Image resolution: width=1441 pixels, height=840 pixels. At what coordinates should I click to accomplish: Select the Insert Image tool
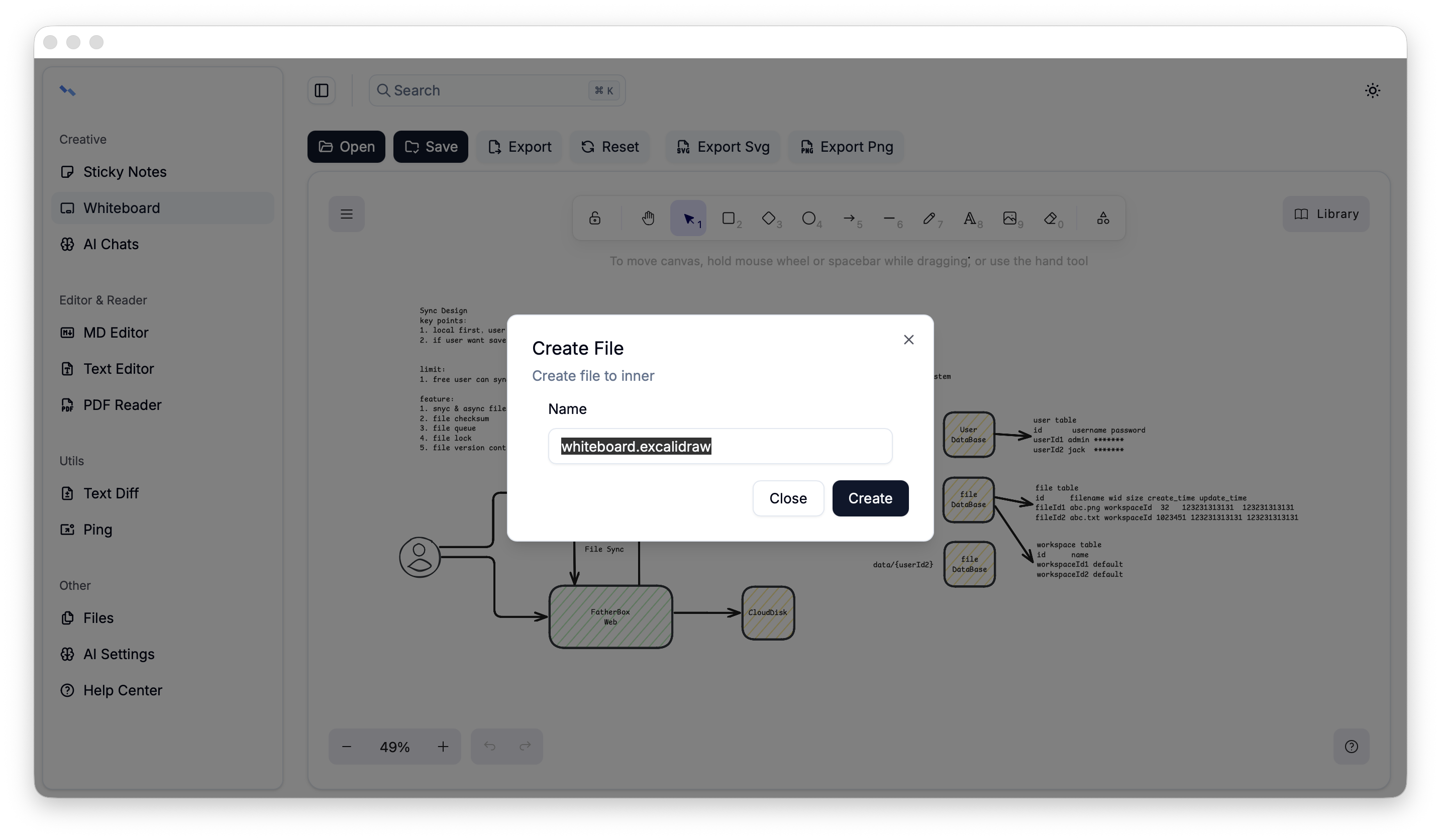1010,218
